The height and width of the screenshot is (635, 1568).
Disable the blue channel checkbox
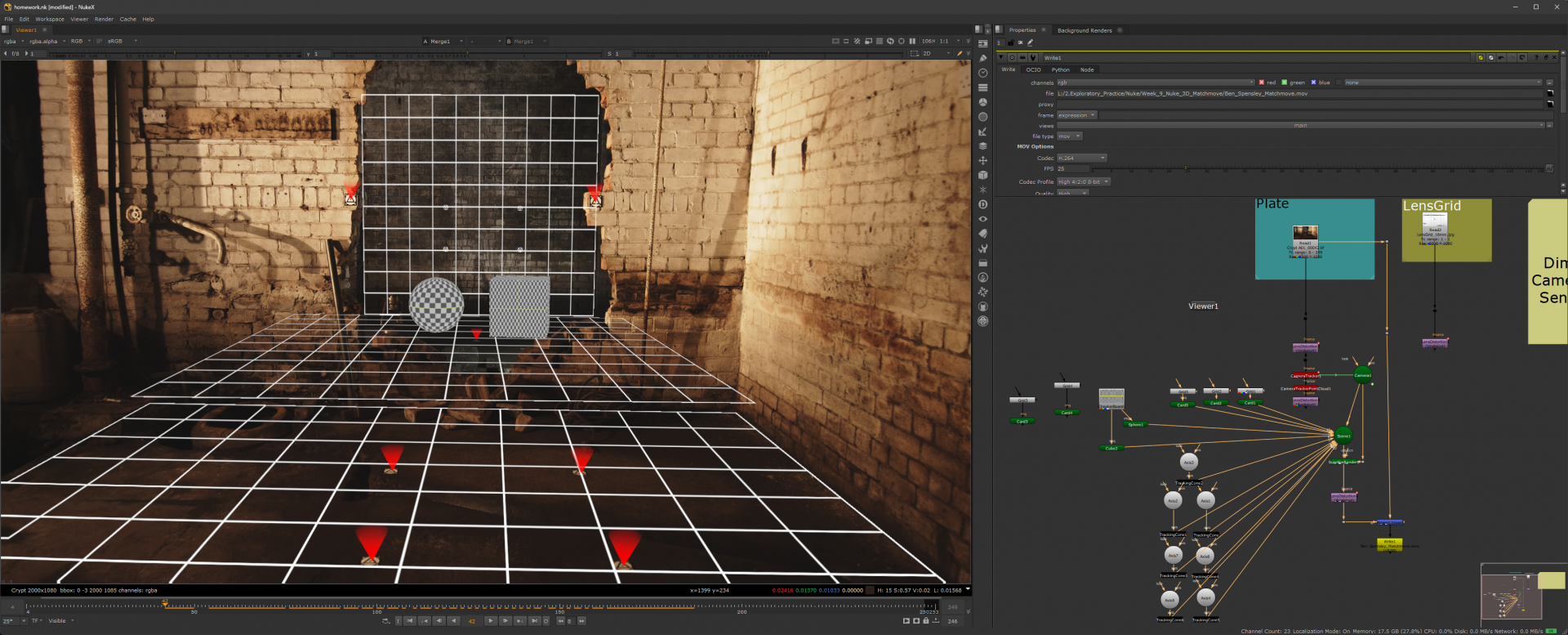coord(1313,83)
